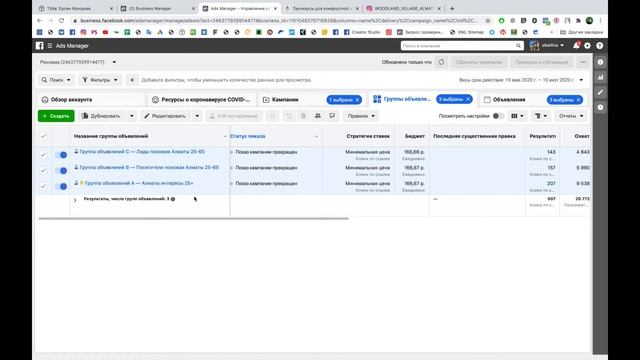The height and width of the screenshot is (360, 640).
Task: Open the charts icon in right sidebar
Action: pos(600,77)
